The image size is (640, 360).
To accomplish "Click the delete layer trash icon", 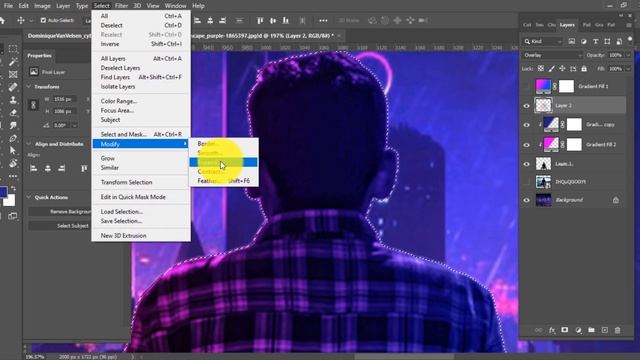I will point(618,330).
